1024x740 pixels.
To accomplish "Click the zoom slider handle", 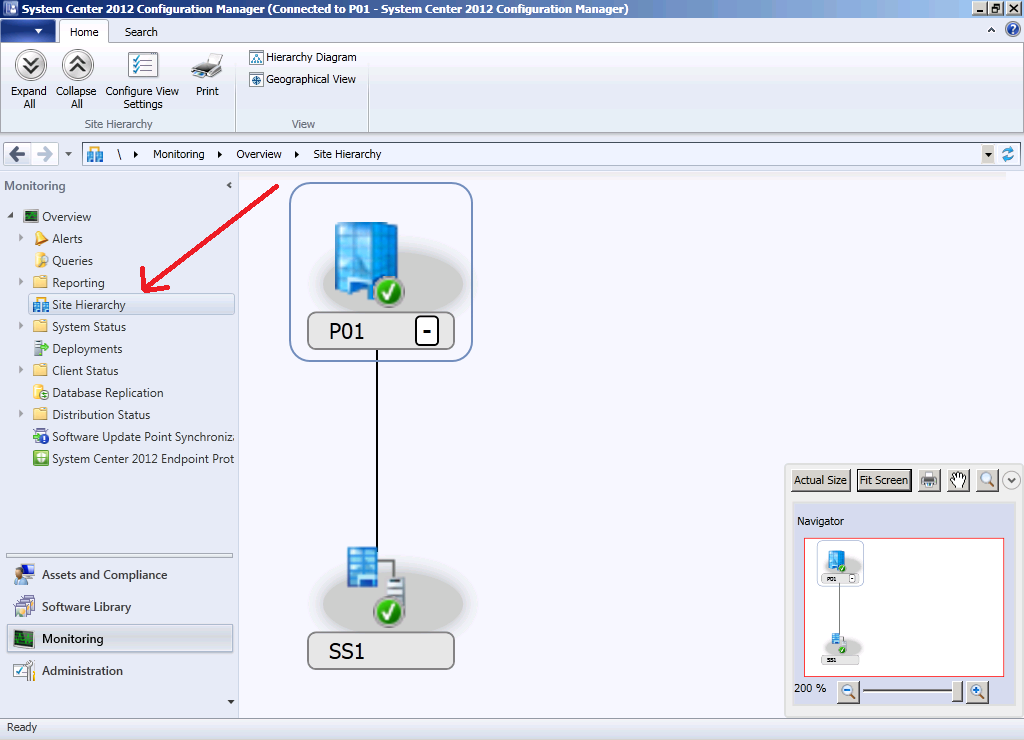I will 957,691.
